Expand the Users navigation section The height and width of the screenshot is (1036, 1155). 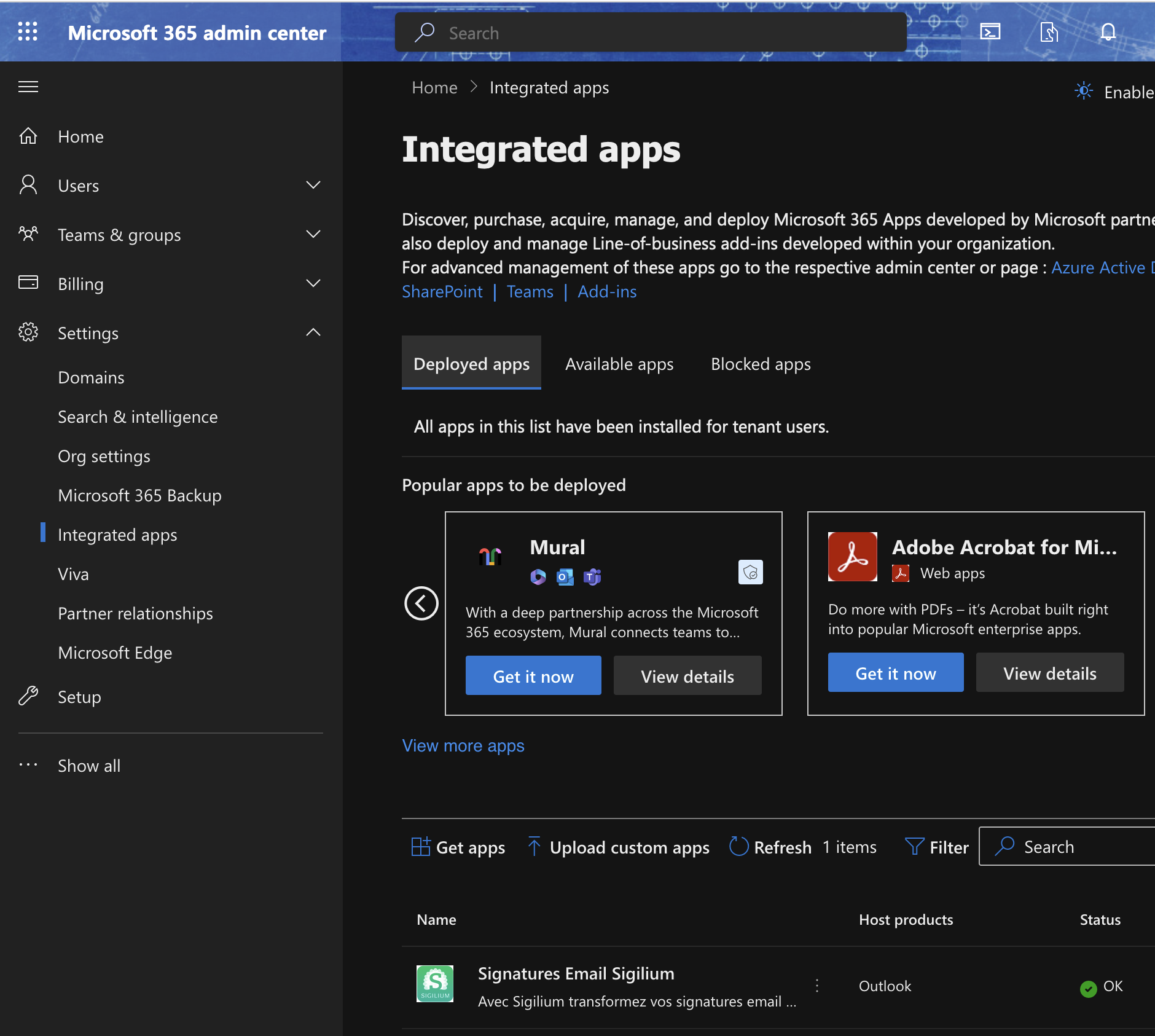tap(313, 186)
